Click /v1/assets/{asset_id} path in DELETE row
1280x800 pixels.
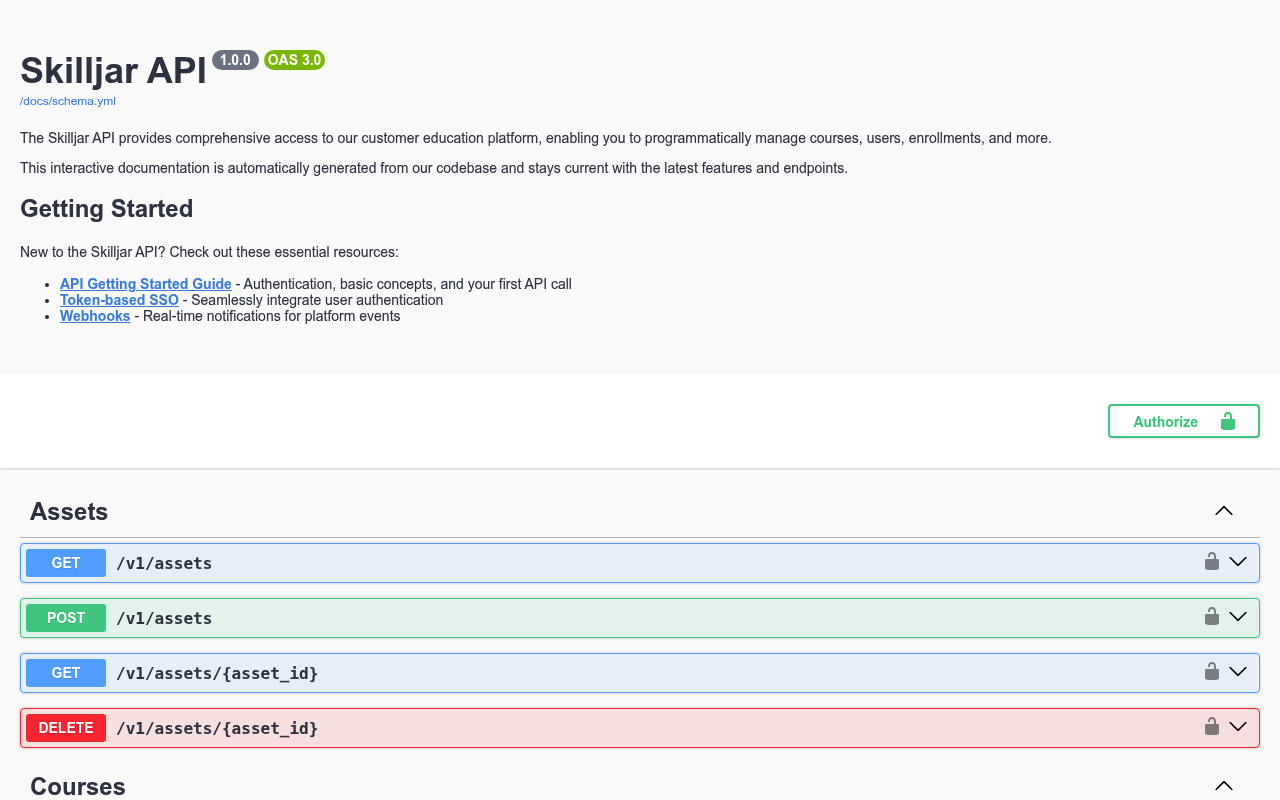tap(217, 728)
